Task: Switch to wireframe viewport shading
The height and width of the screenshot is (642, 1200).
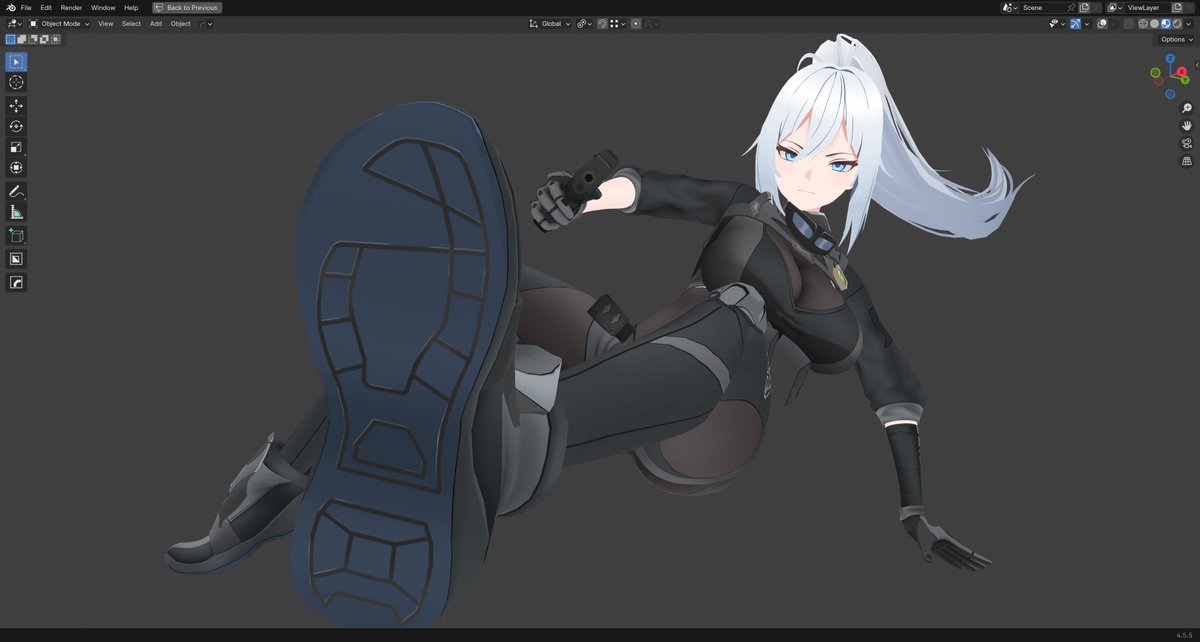Action: 1143,23
